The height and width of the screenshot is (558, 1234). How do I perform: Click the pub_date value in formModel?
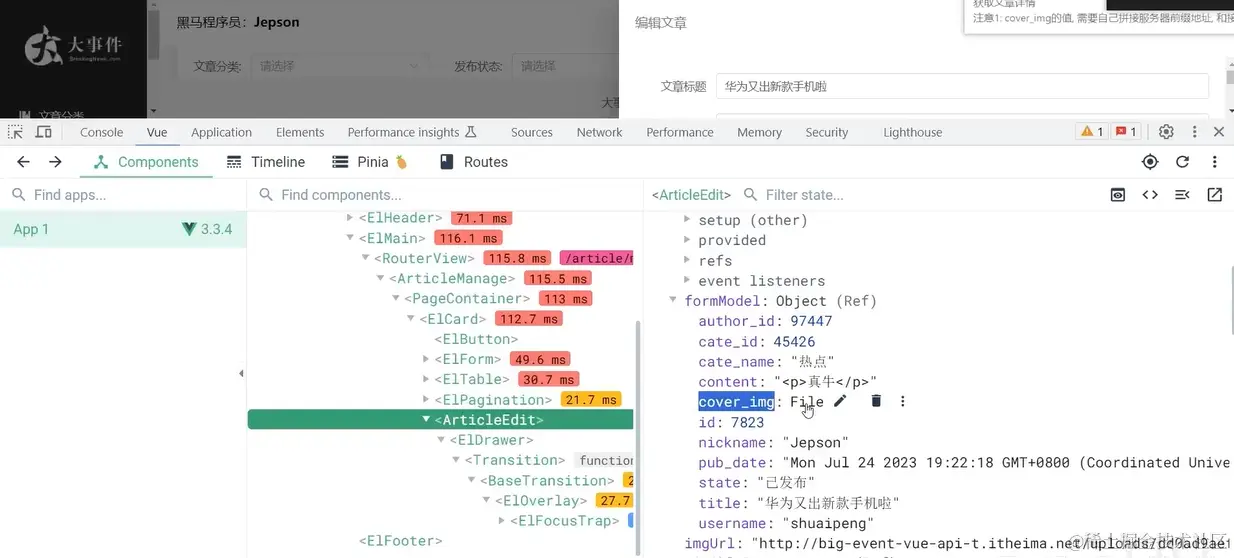1004,462
